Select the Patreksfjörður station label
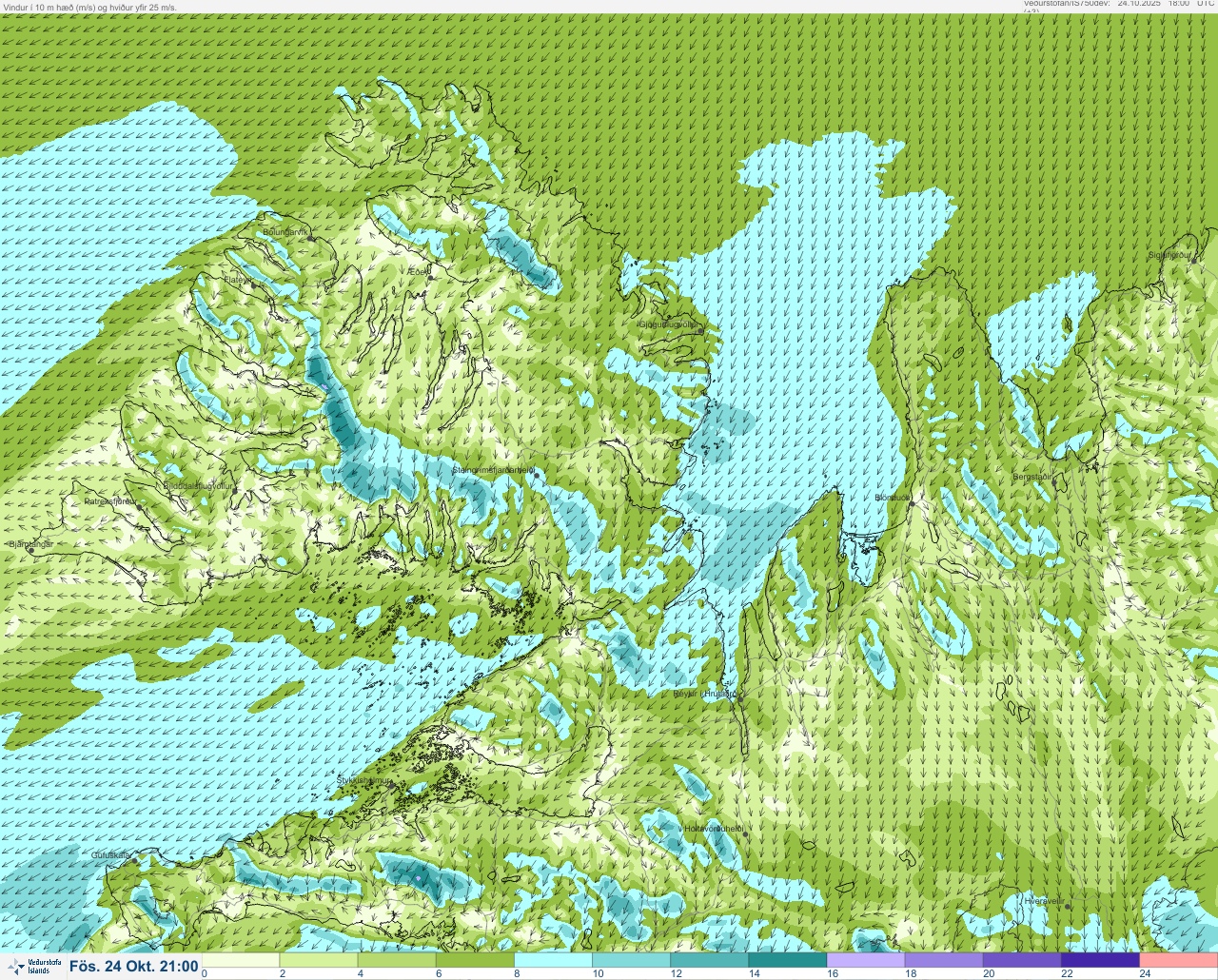 click(x=110, y=500)
